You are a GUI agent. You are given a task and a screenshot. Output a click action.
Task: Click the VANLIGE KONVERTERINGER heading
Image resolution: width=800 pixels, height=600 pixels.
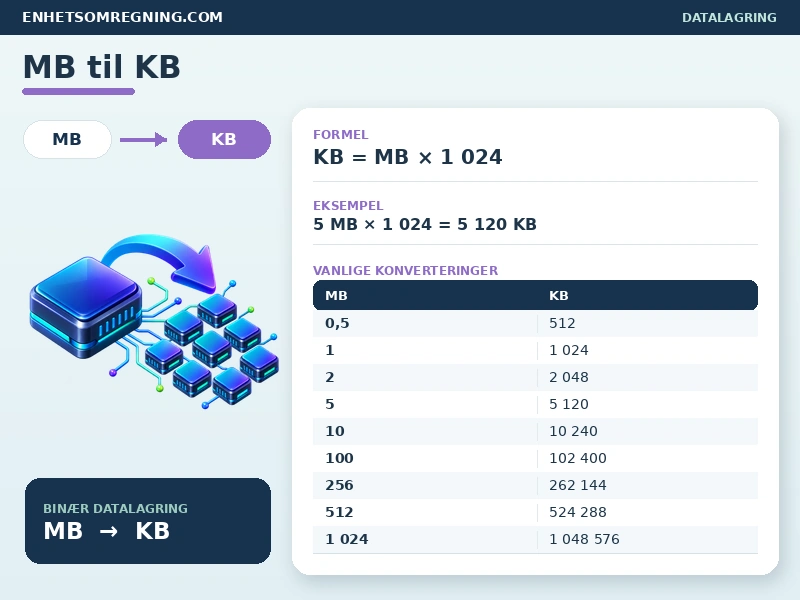pyautogui.click(x=405, y=270)
